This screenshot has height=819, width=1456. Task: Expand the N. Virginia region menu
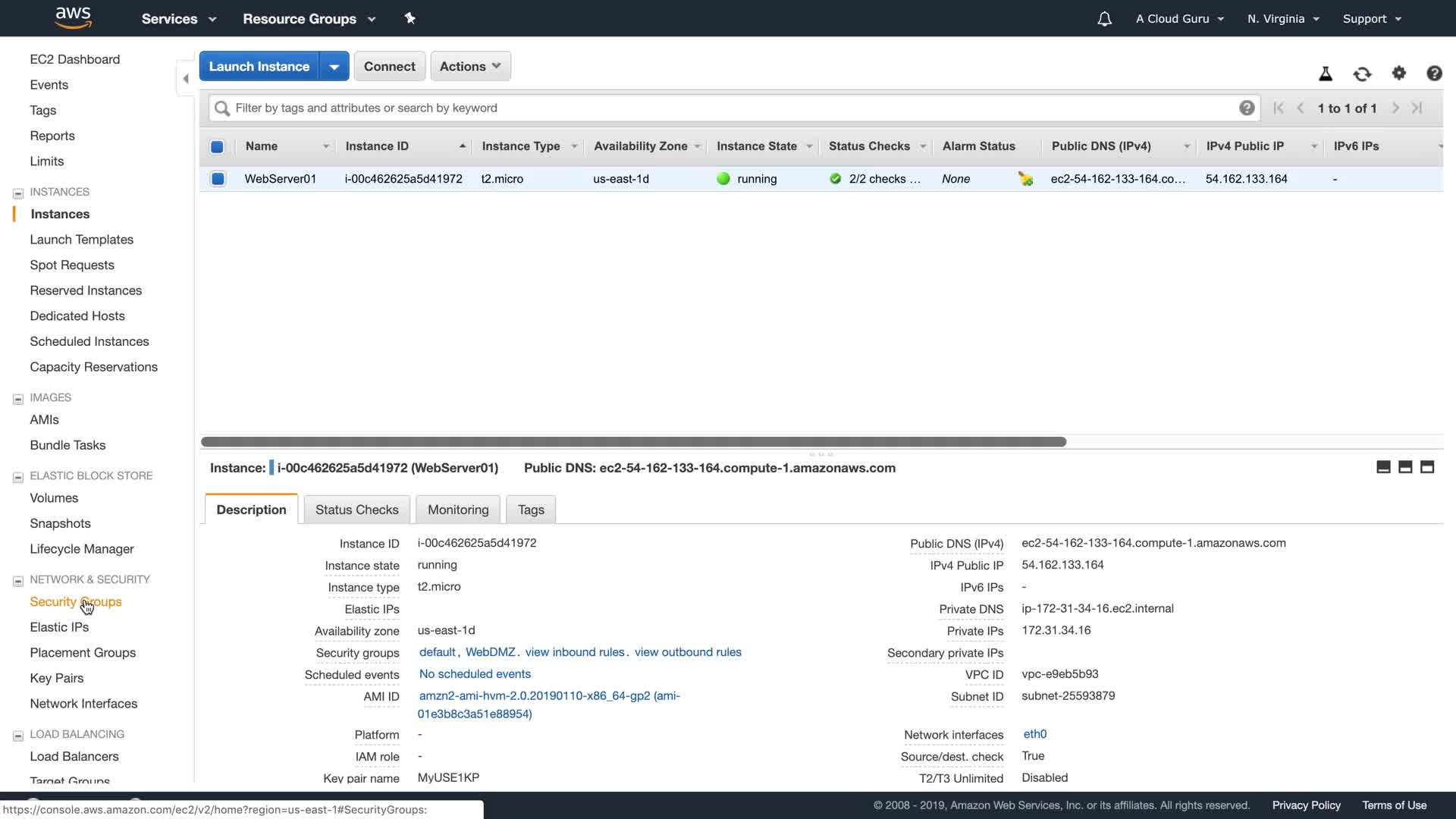click(1283, 19)
